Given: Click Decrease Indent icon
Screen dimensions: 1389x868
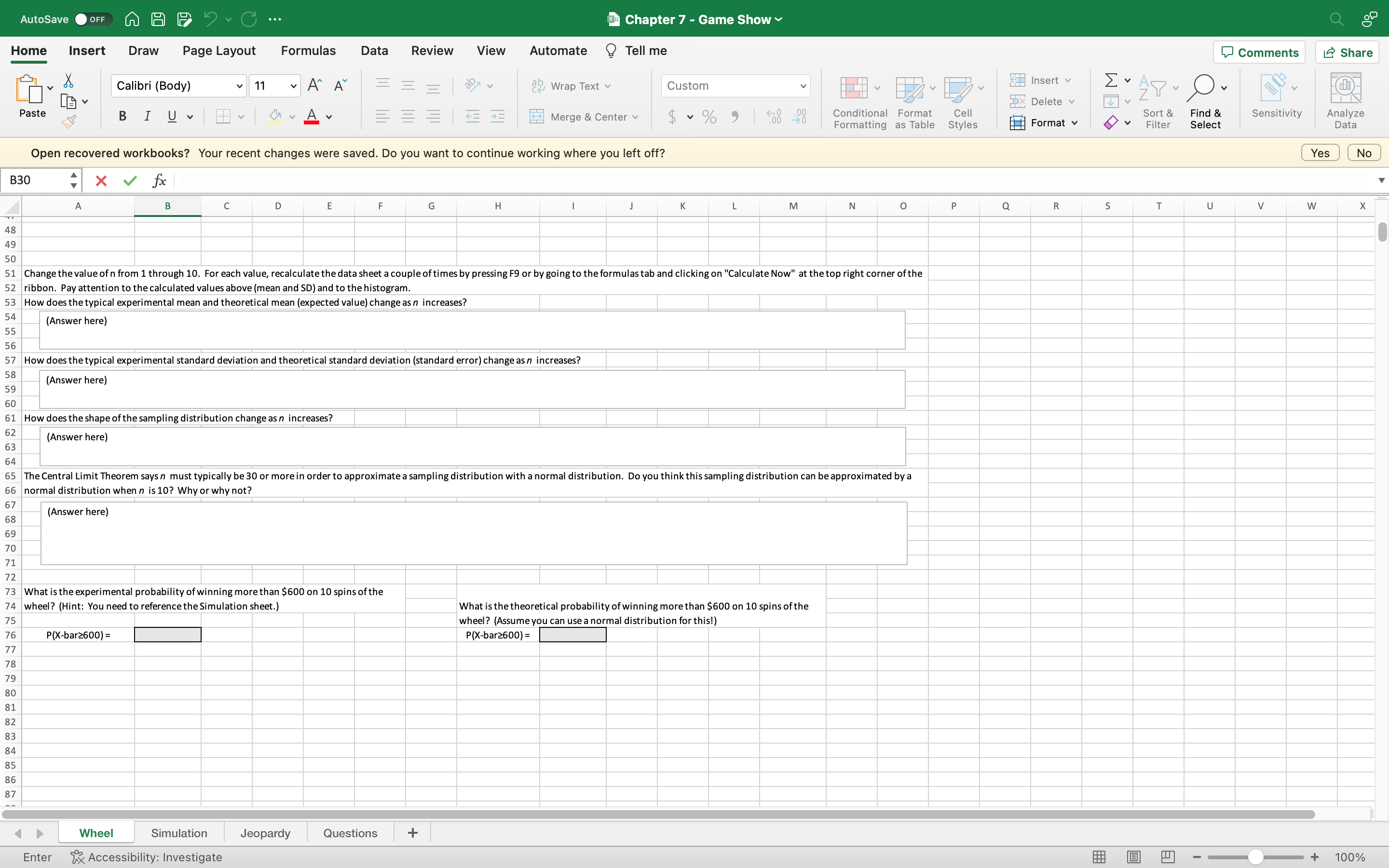Looking at the screenshot, I should click(x=472, y=117).
